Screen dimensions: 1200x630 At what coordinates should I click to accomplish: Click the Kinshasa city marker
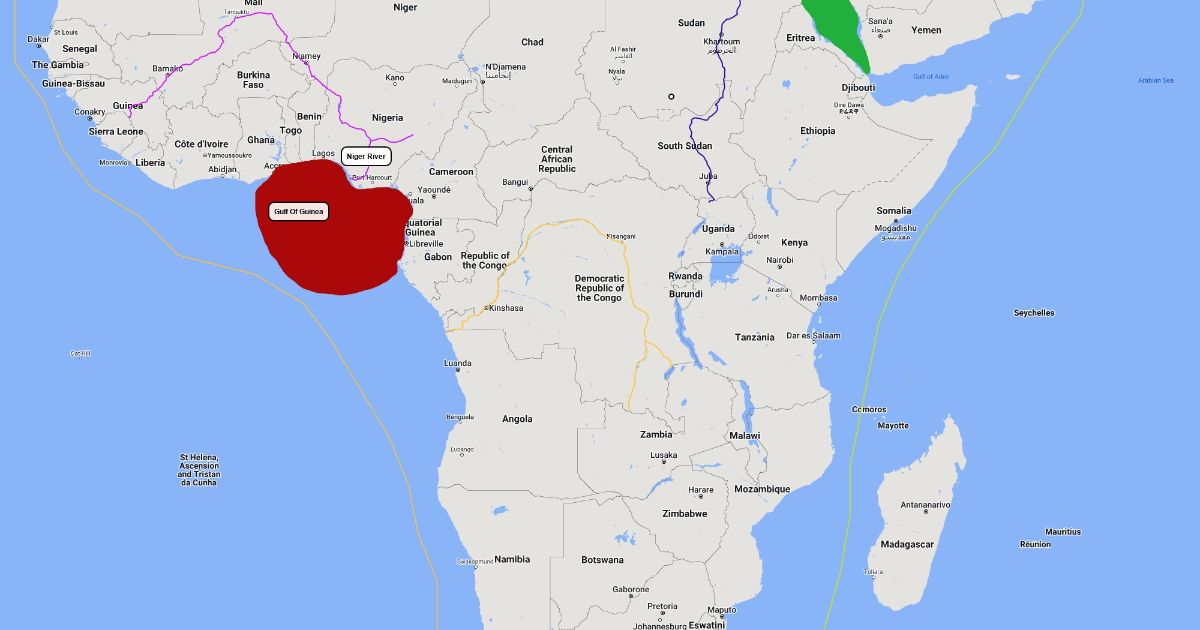[x=486, y=308]
